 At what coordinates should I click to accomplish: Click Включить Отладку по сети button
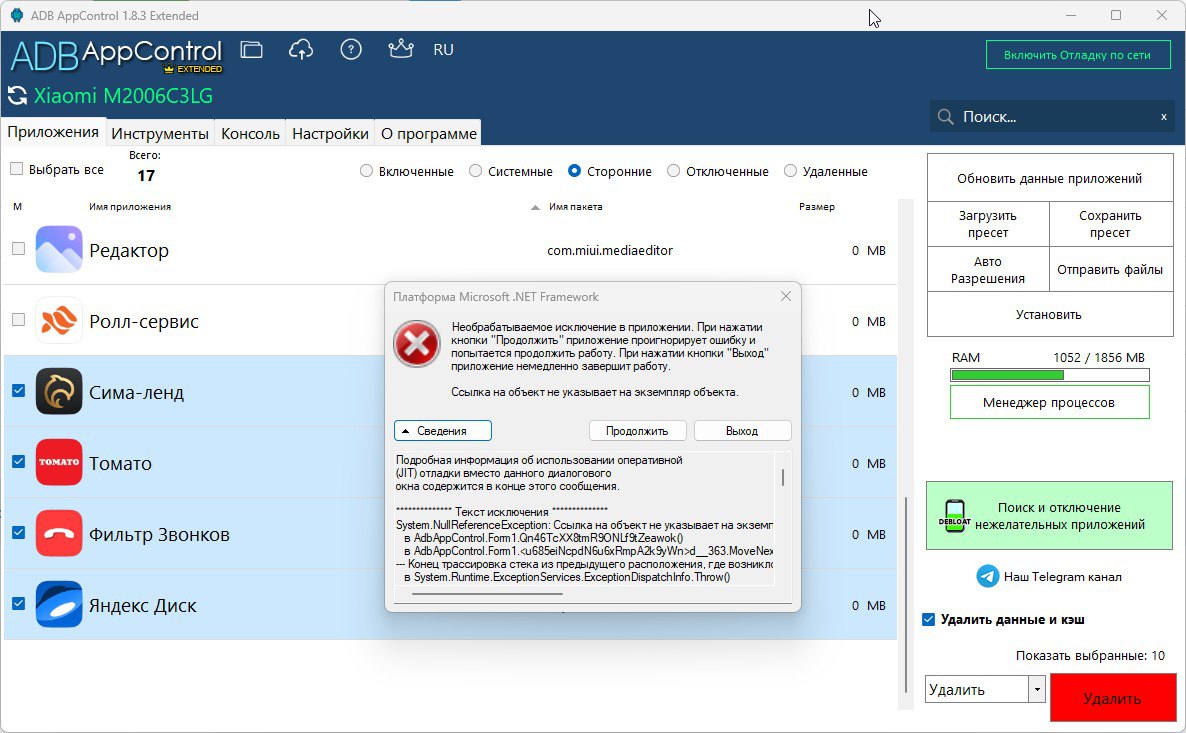tap(1078, 54)
